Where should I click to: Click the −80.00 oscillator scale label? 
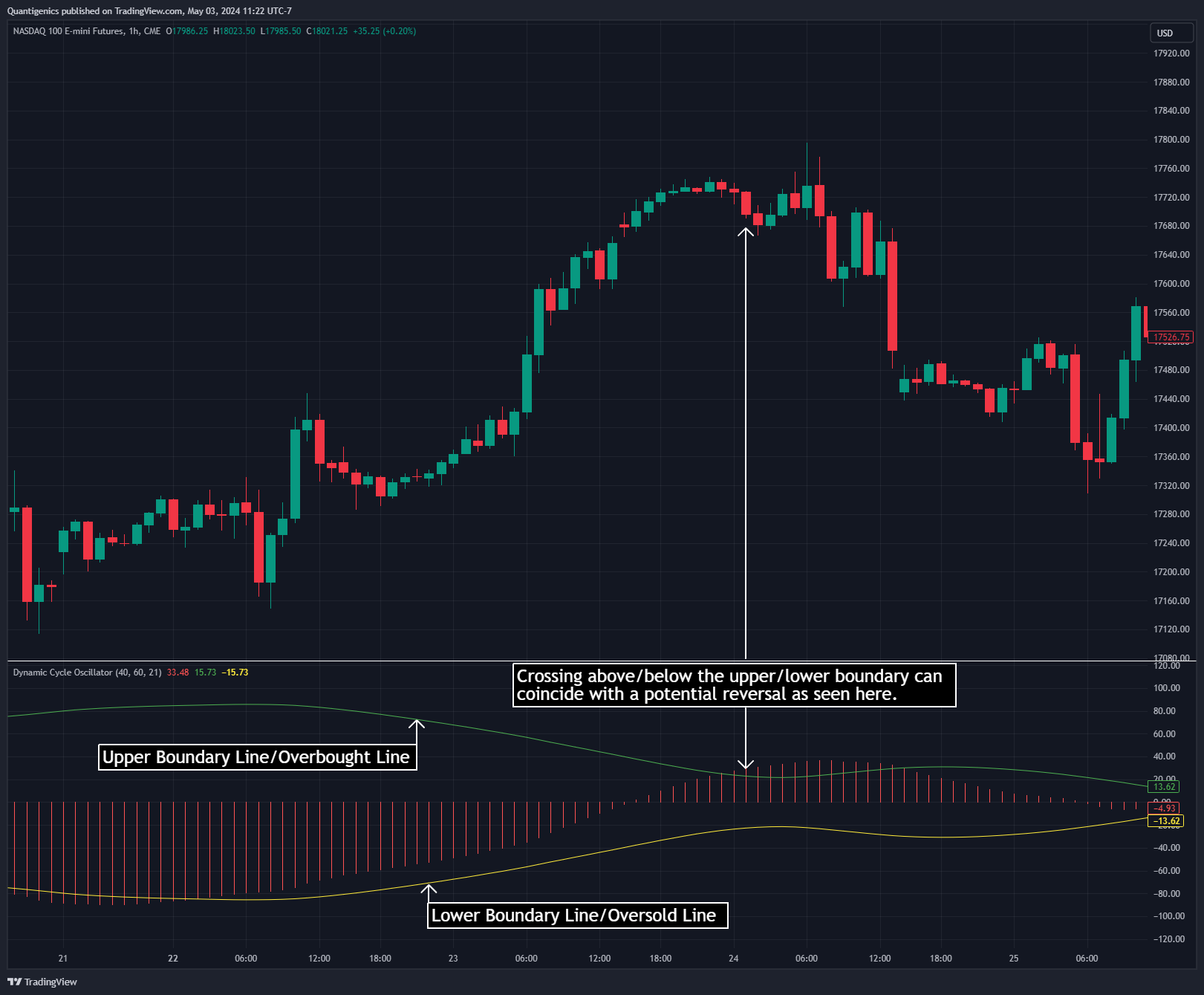1166,894
